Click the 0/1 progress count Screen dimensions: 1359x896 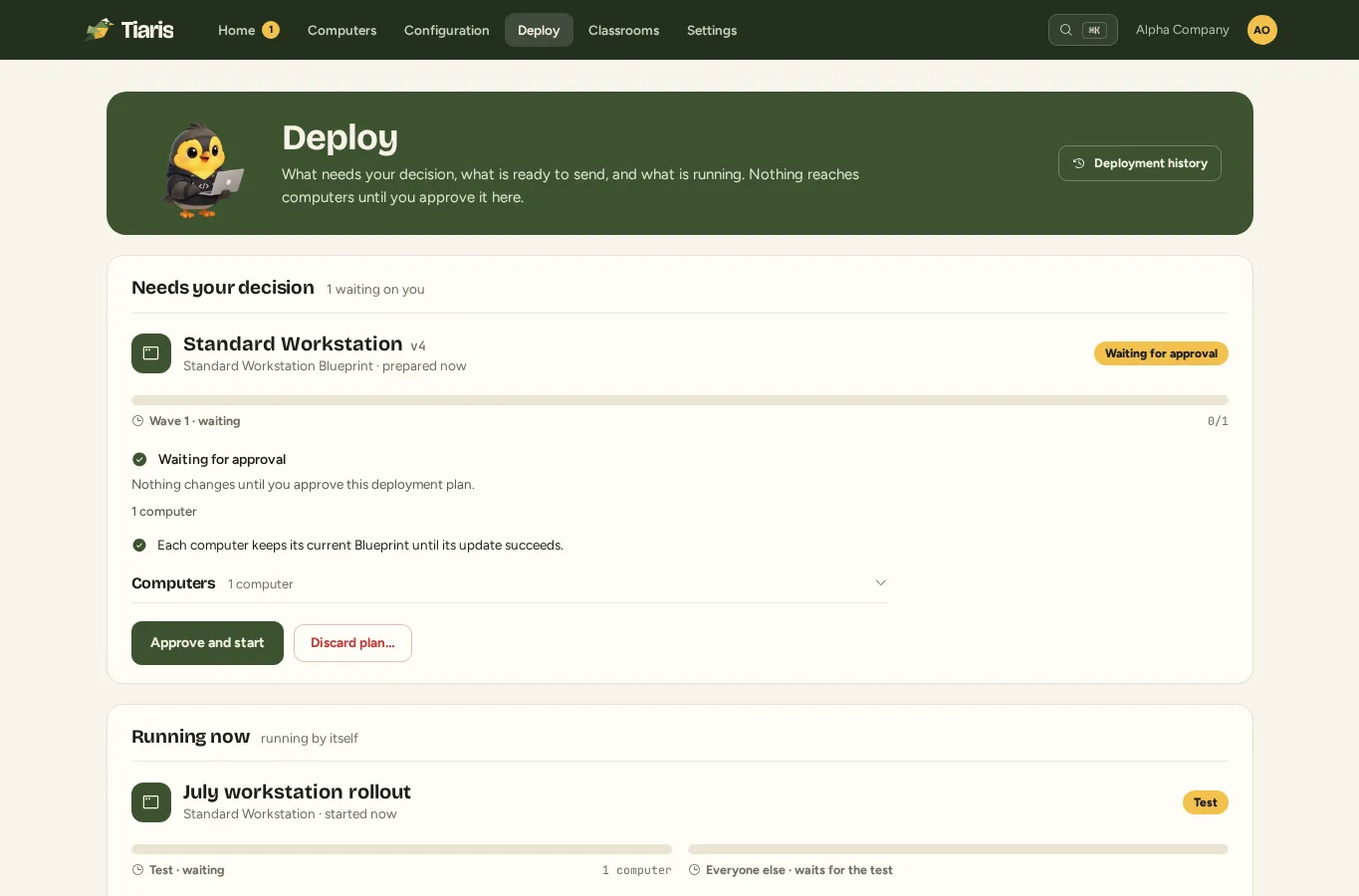[1218, 421]
